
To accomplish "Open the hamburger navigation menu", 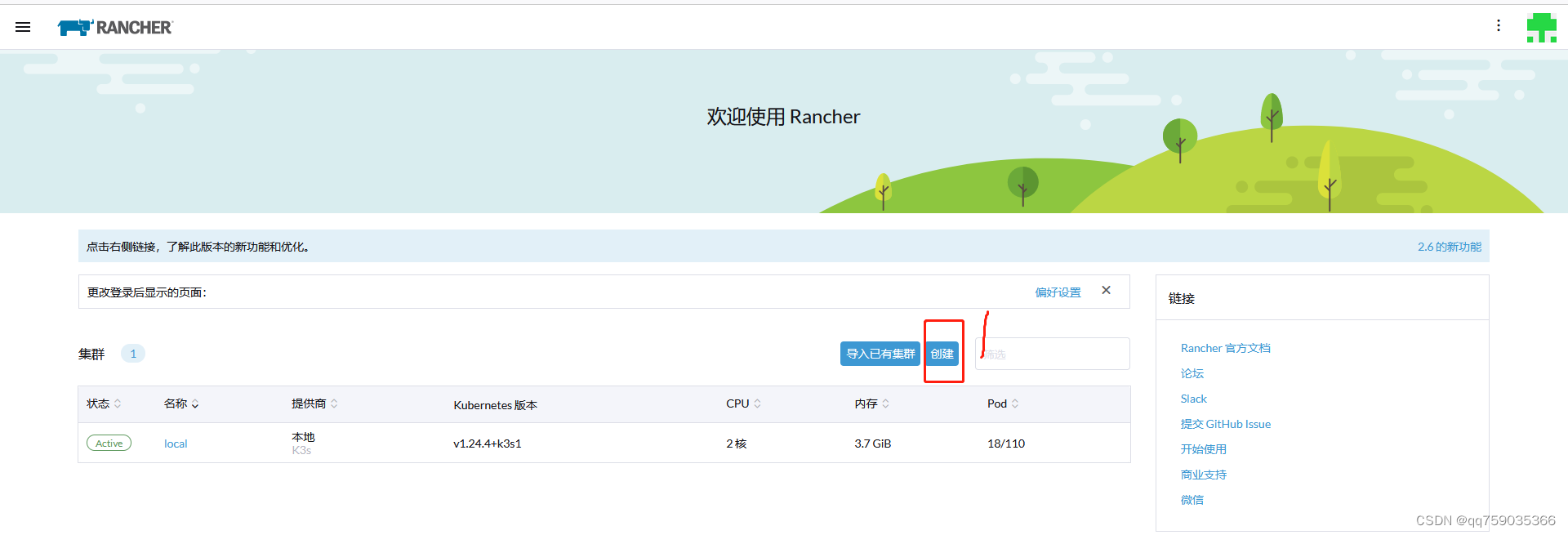I will (23, 27).
